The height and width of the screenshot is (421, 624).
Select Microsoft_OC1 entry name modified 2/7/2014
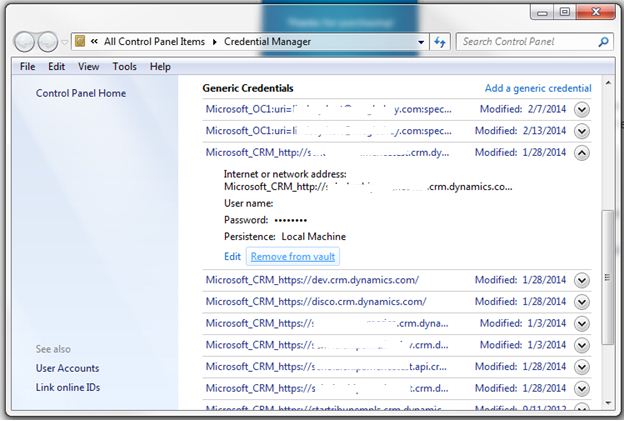click(329, 109)
